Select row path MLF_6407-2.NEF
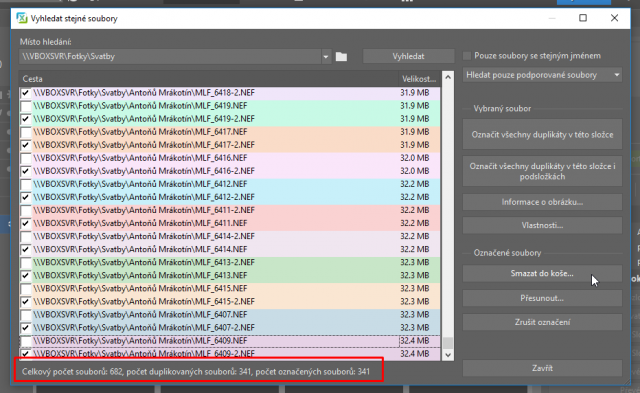The width and height of the screenshot is (640, 393). tap(144, 328)
